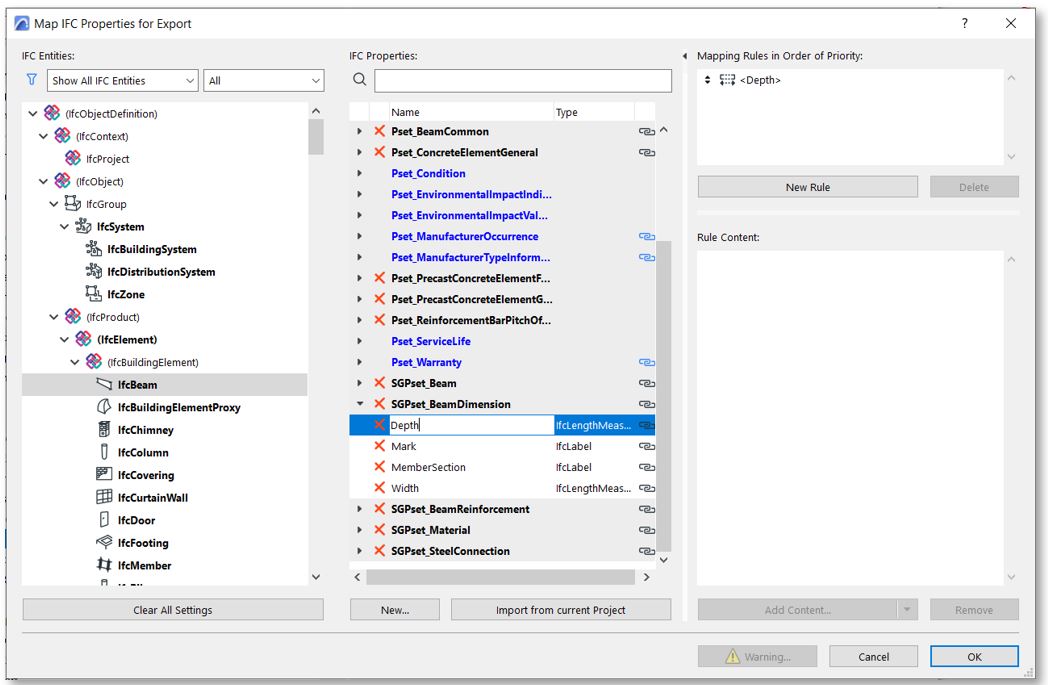Click the IFC Properties search field
This screenshot has height=685, width=1048.
[523, 80]
